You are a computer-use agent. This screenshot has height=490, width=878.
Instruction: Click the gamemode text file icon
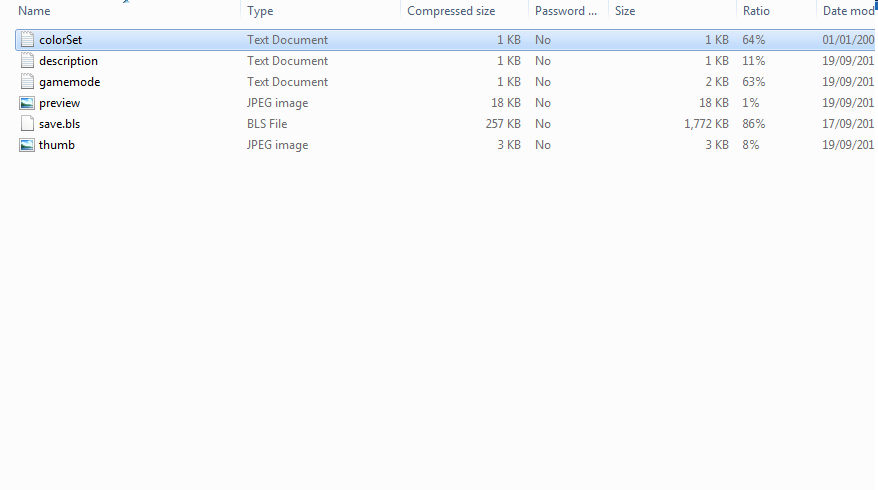click(27, 82)
